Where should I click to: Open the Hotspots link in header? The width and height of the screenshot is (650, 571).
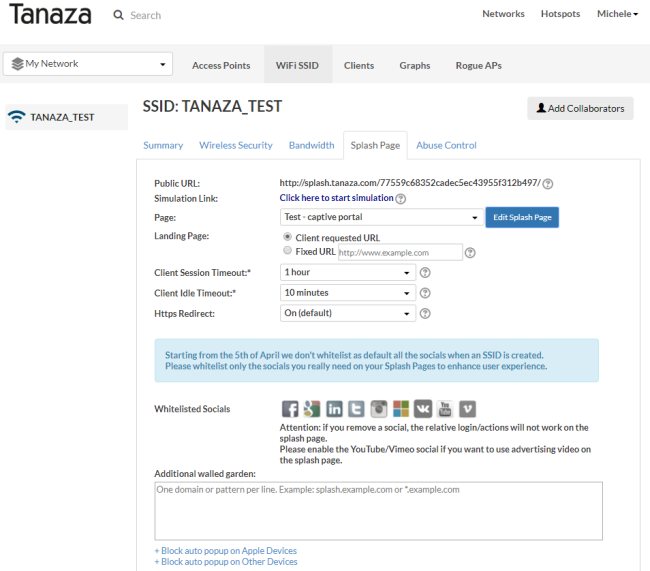pos(560,14)
